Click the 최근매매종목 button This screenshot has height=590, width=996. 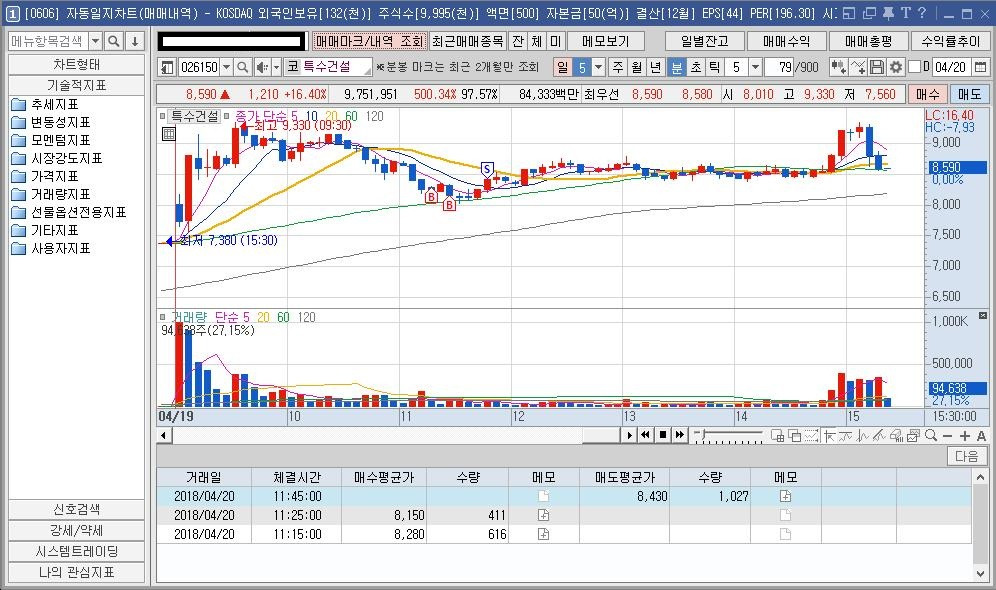468,41
